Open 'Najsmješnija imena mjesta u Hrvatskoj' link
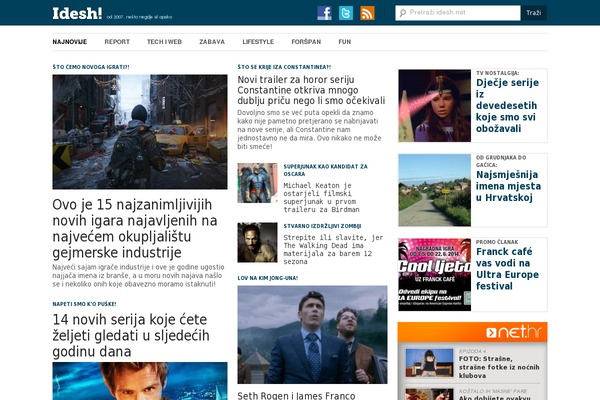The height and width of the screenshot is (400, 600). (x=508, y=186)
